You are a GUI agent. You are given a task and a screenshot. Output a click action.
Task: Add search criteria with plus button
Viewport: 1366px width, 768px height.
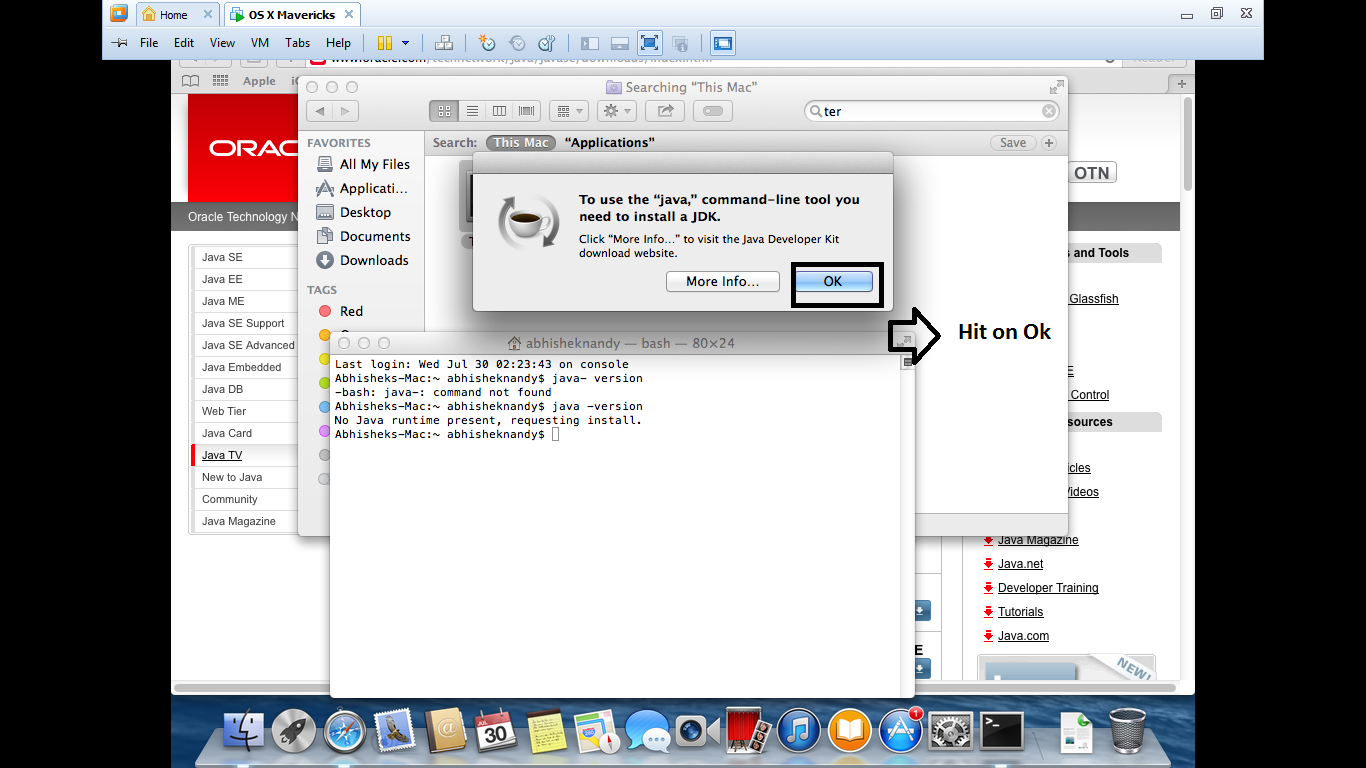1049,143
